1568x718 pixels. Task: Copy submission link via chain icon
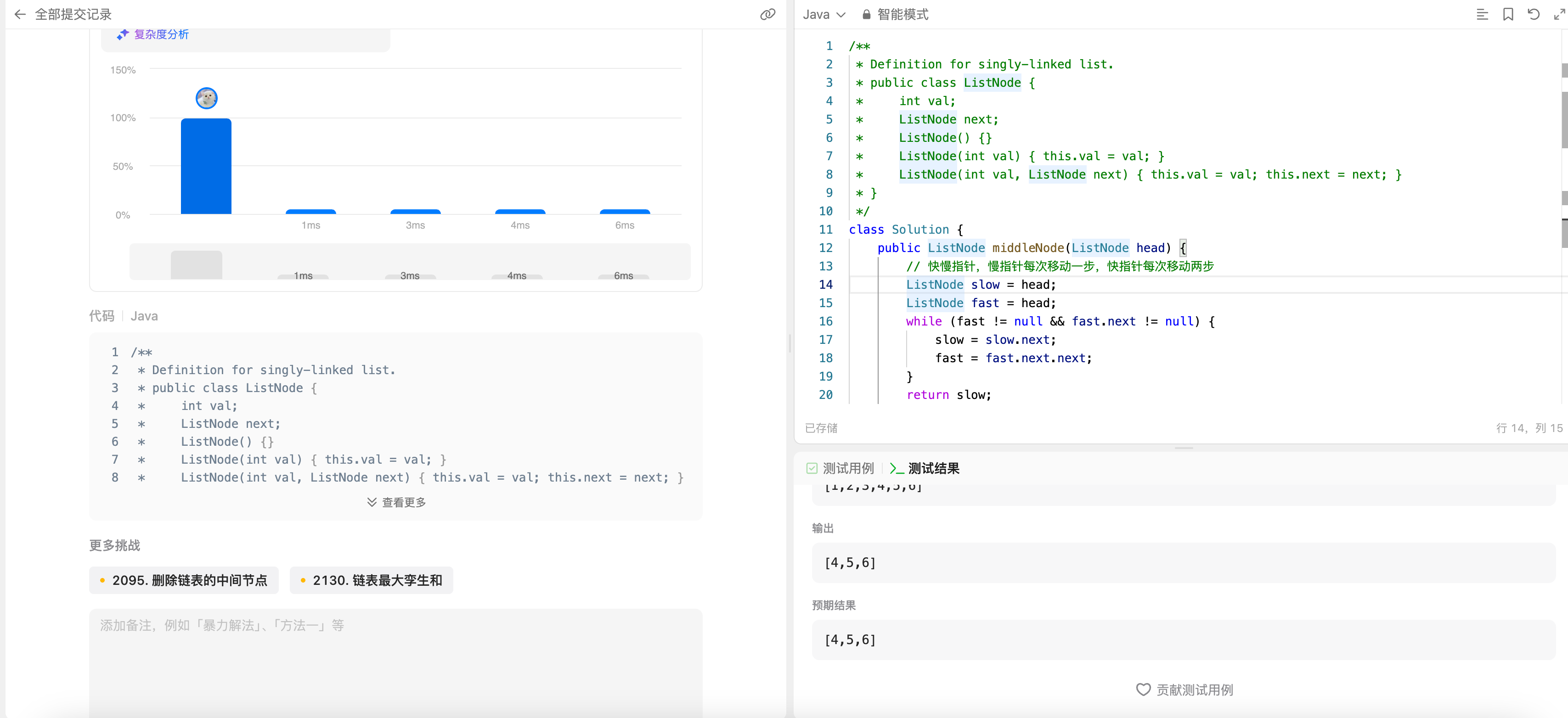tap(767, 14)
